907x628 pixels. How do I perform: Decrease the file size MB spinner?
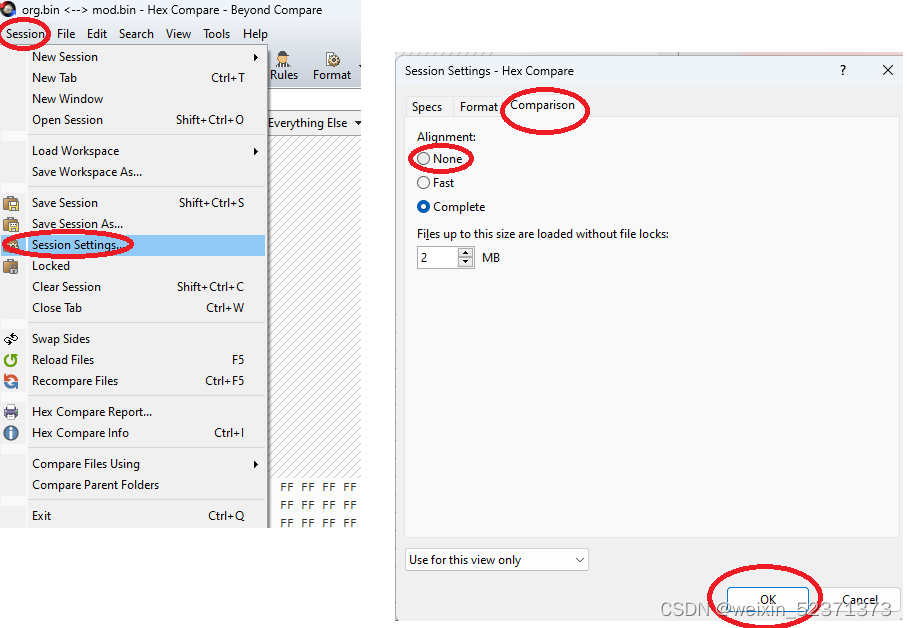point(465,263)
